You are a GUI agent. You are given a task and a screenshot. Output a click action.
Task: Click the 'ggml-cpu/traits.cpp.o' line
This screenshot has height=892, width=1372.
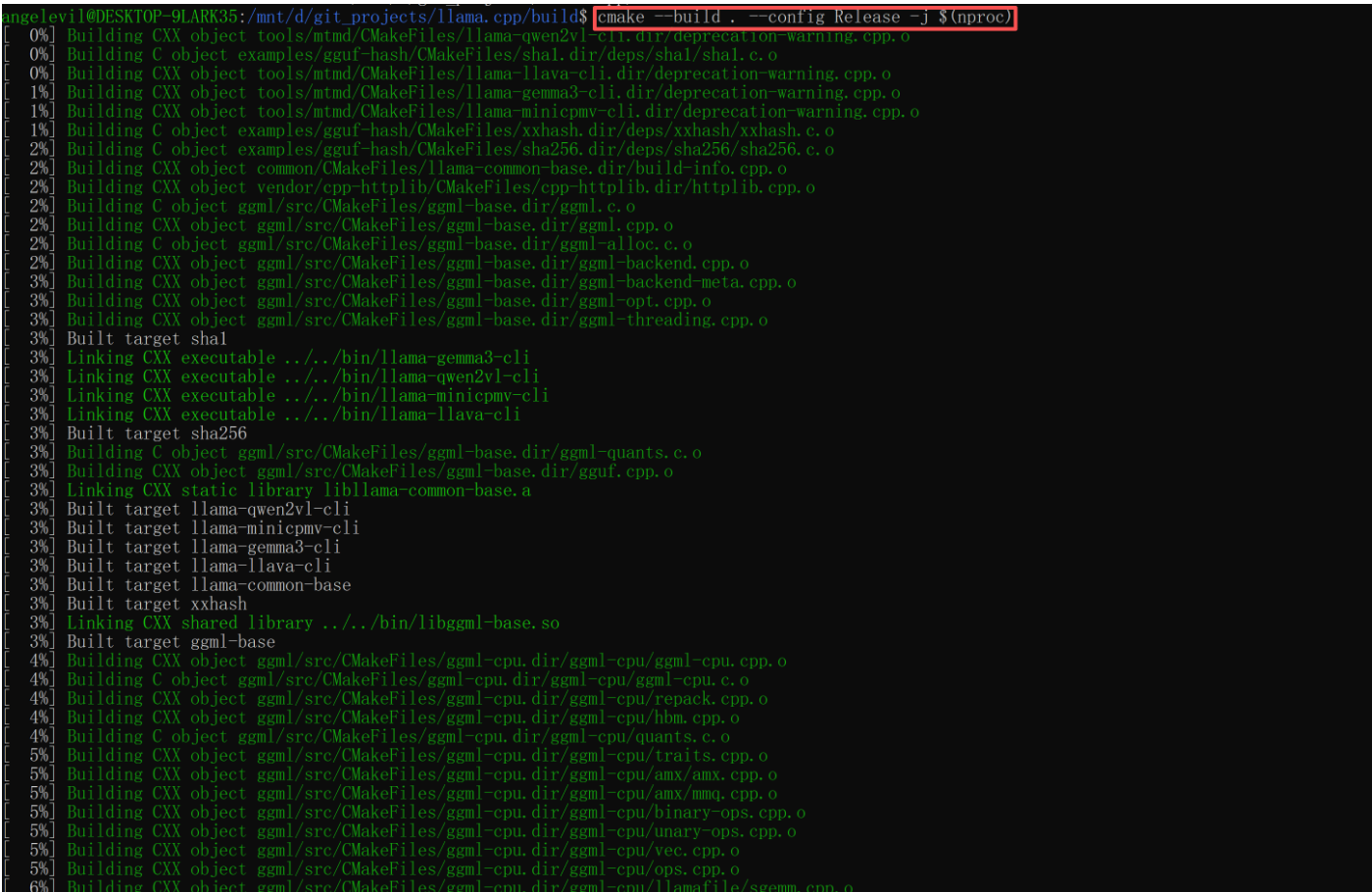(x=385, y=756)
